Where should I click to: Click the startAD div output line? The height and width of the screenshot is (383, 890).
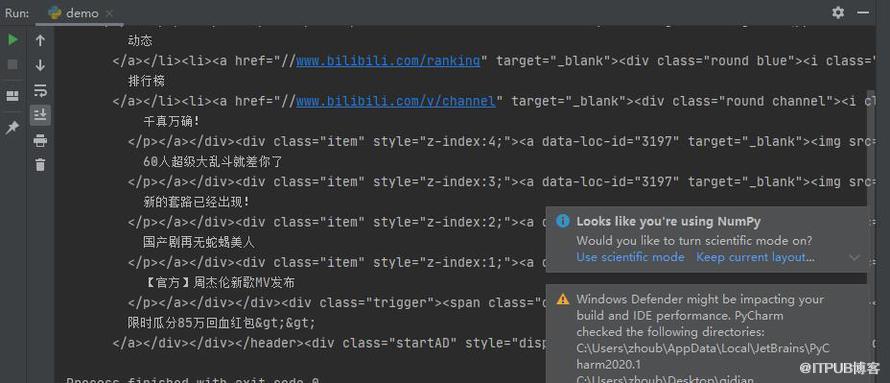point(329,343)
